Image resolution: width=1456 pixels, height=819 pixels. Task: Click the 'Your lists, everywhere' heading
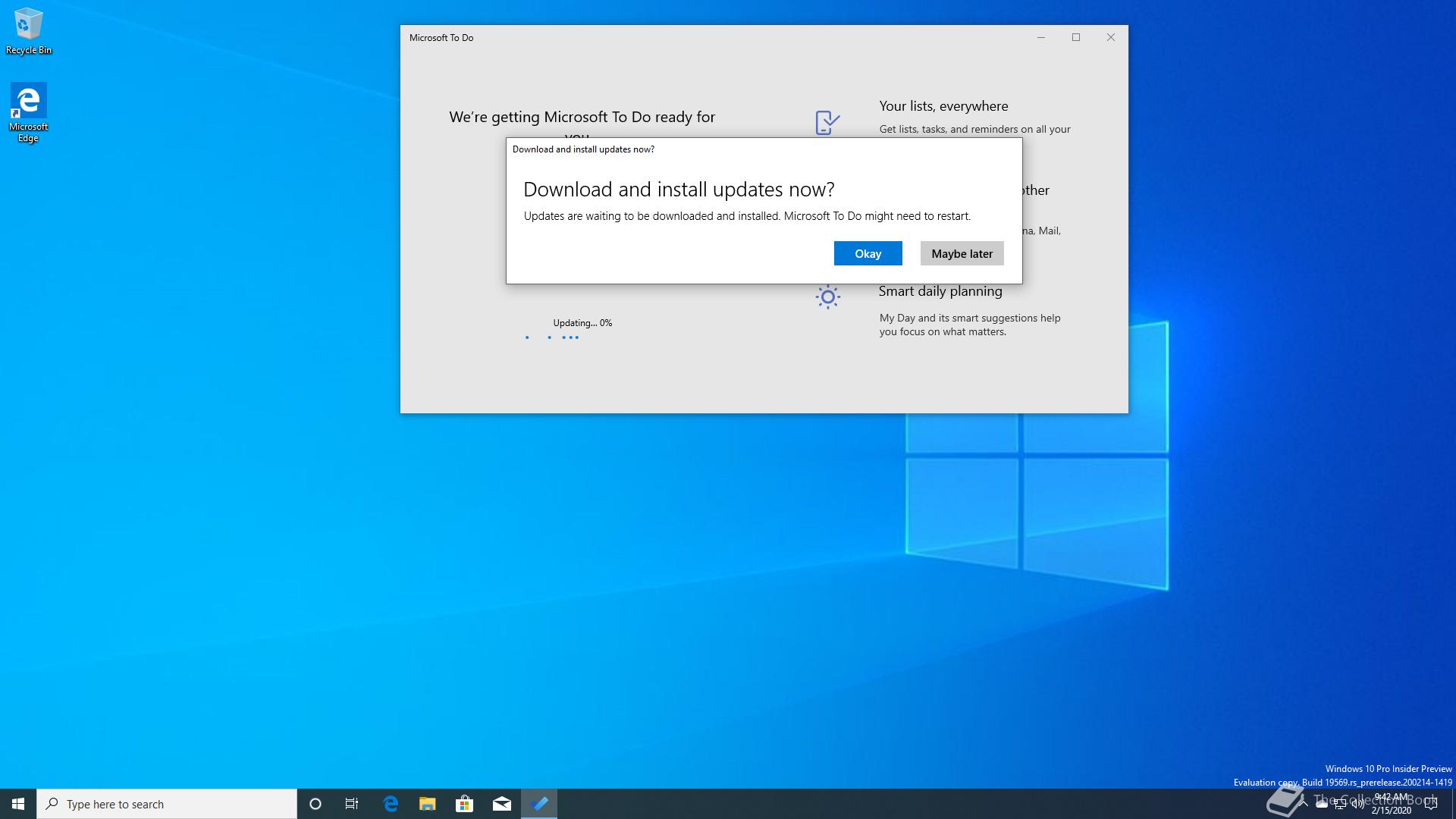point(943,106)
